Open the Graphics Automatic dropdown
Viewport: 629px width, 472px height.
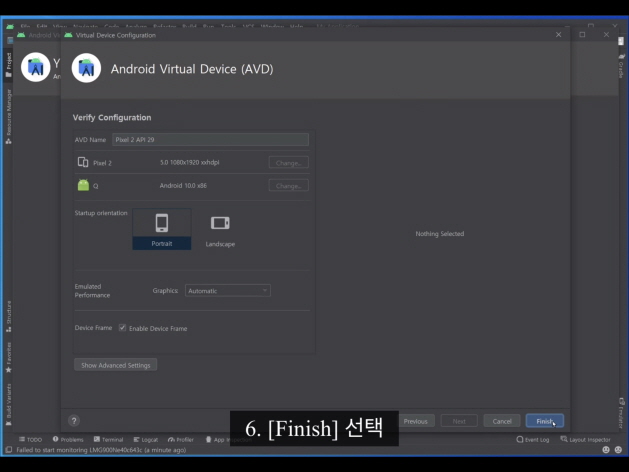tap(227, 291)
